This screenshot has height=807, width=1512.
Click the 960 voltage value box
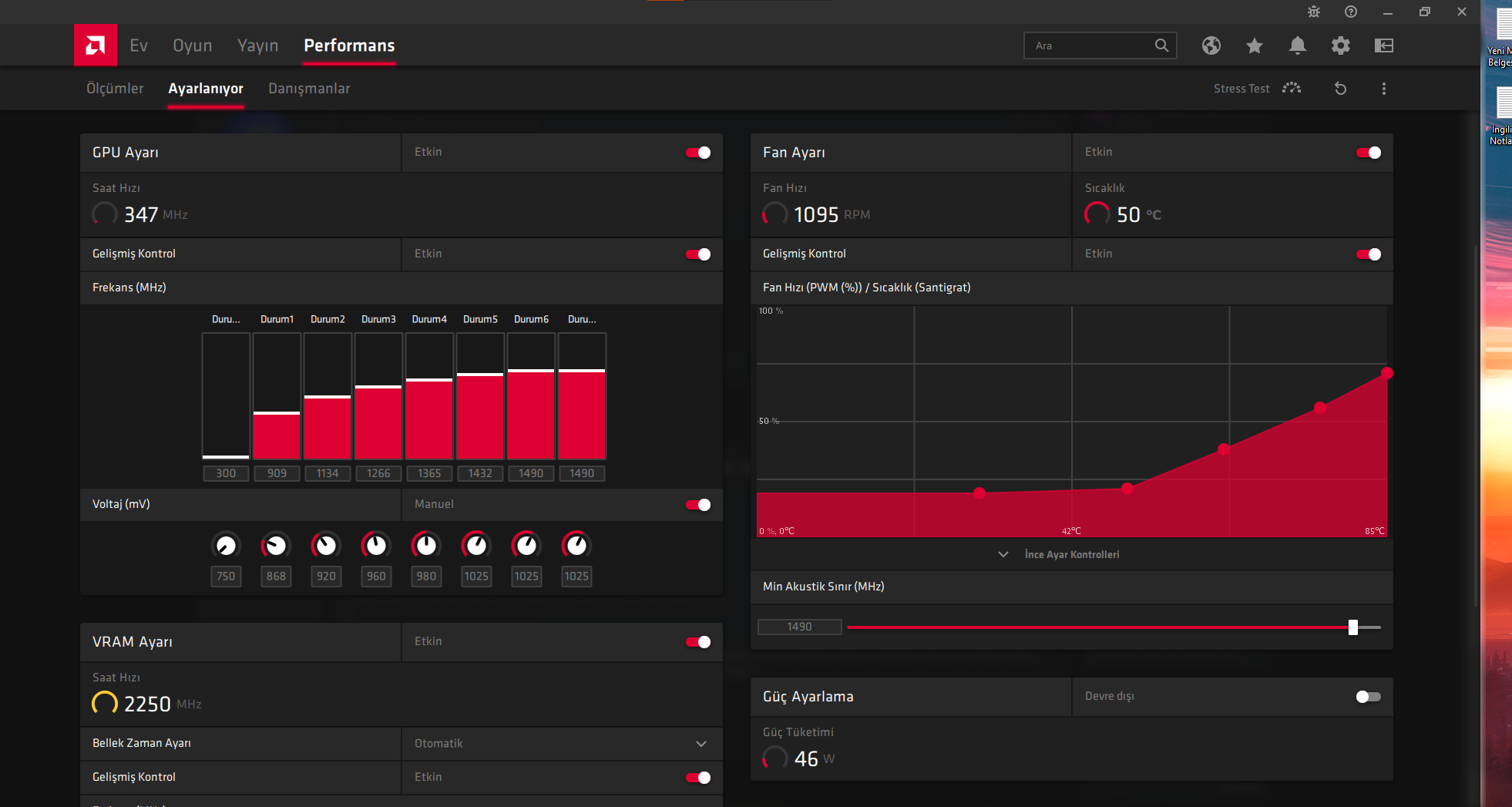tap(376, 577)
